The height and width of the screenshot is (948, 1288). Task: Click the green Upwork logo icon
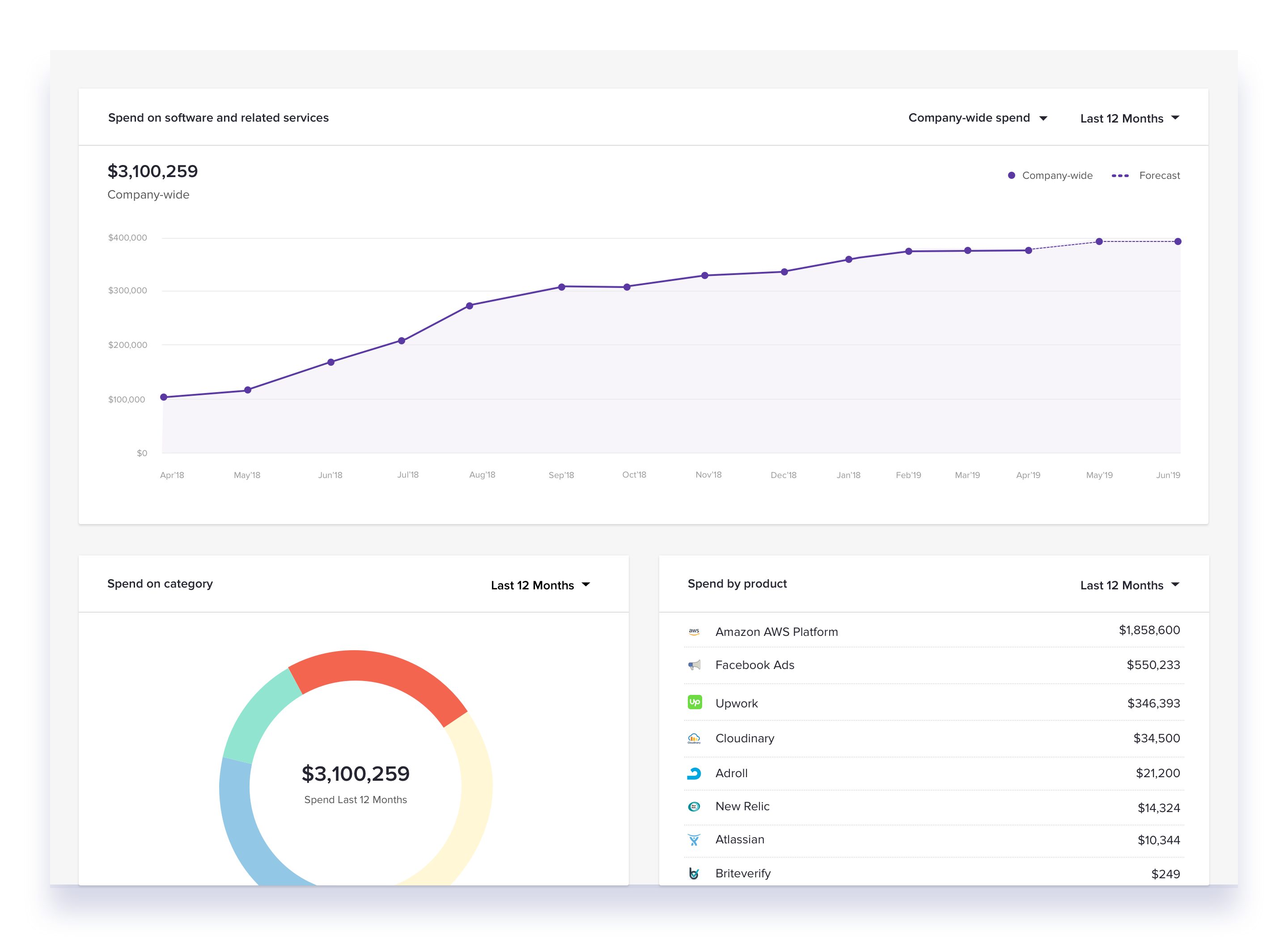coord(694,702)
